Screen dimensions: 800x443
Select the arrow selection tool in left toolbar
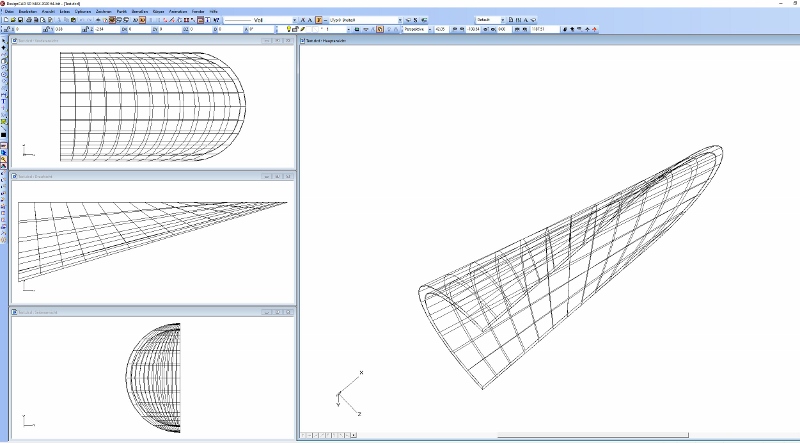[x=4, y=41]
